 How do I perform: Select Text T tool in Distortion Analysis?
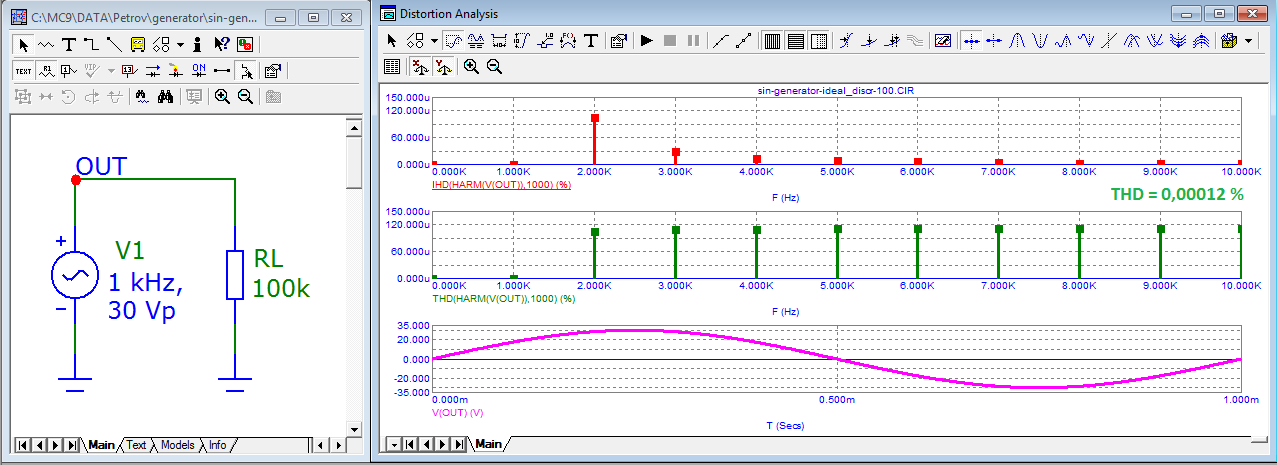591,41
